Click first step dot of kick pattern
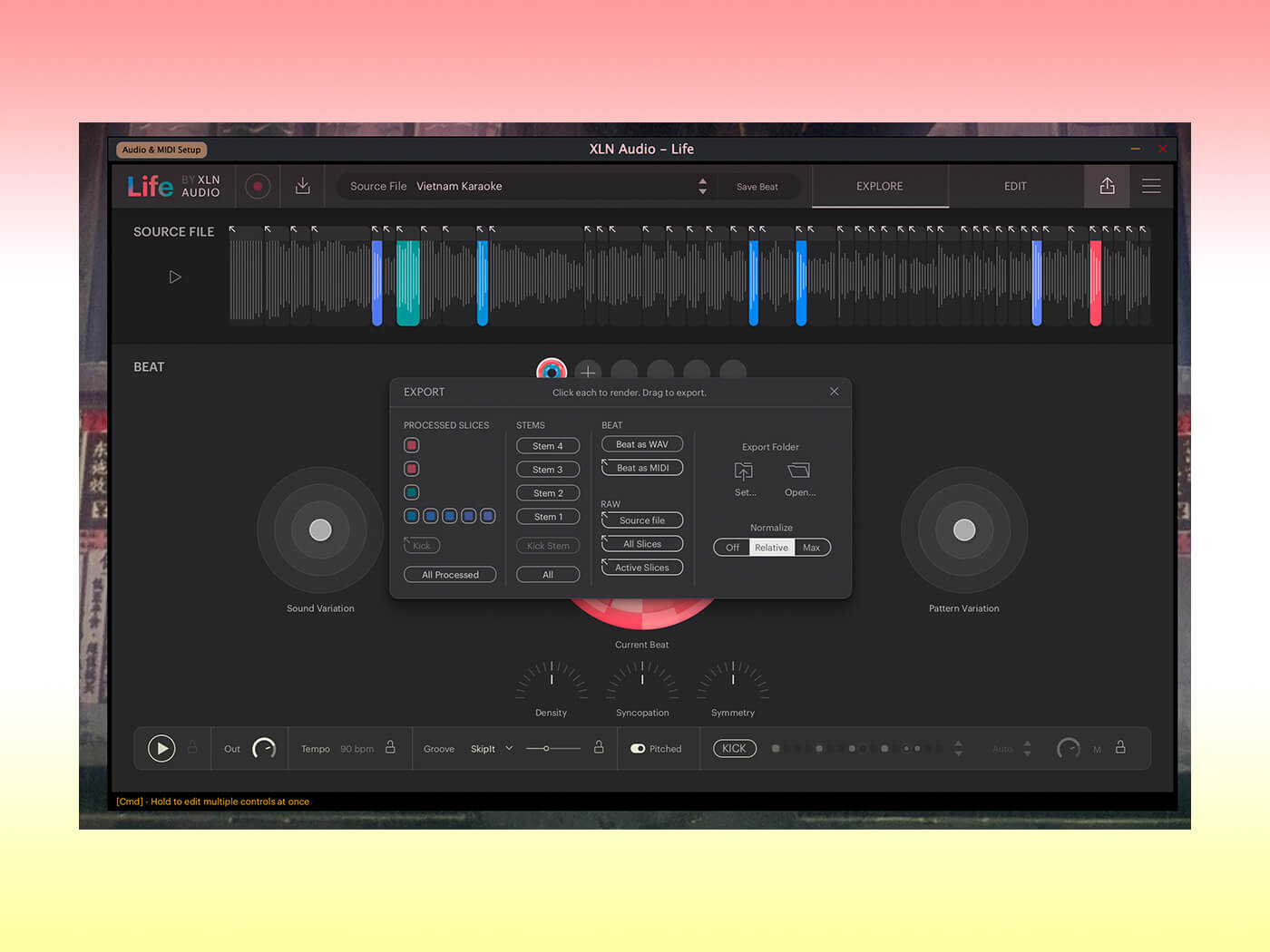 coord(776,748)
